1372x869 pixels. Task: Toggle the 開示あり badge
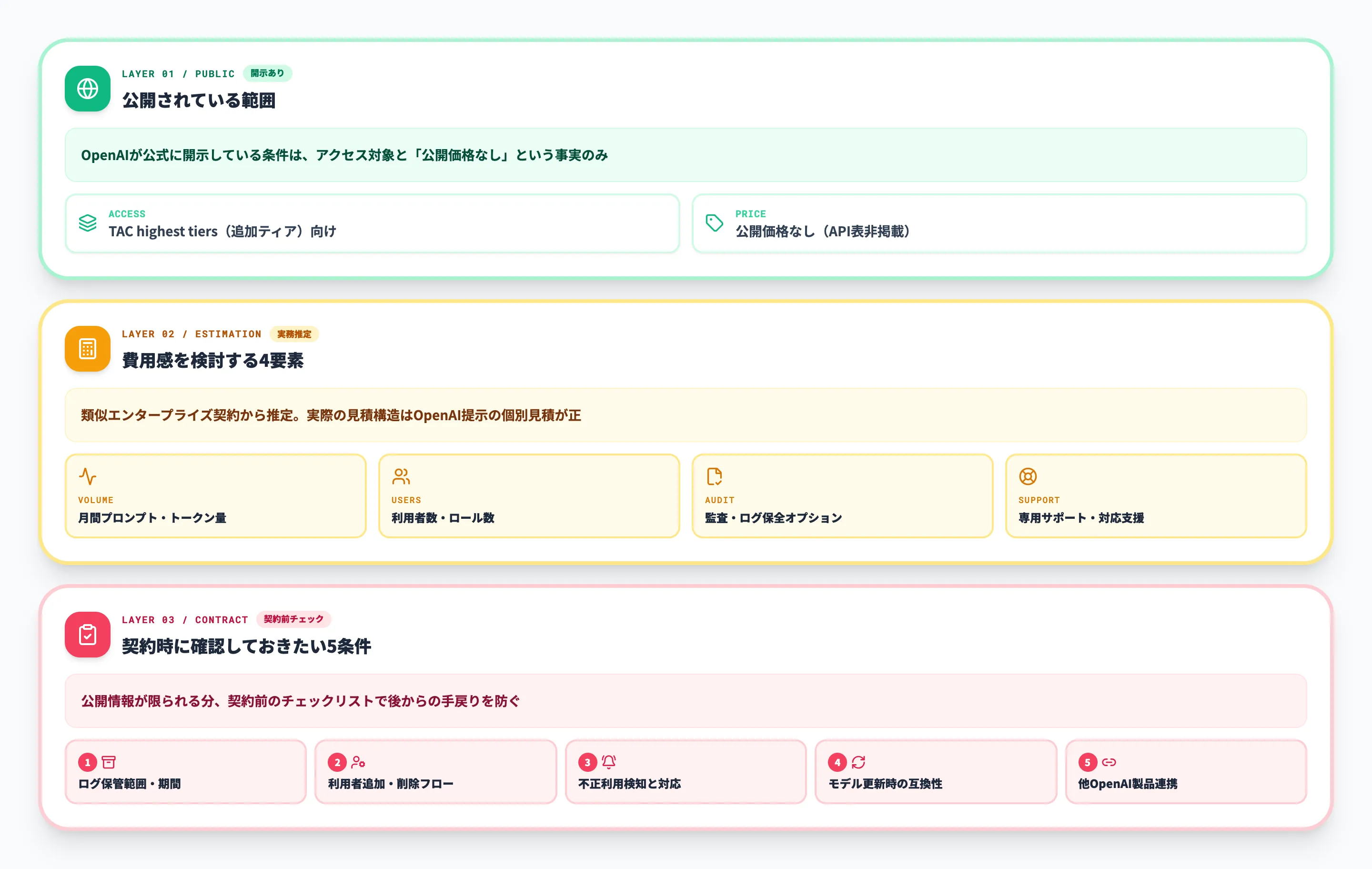[268, 73]
